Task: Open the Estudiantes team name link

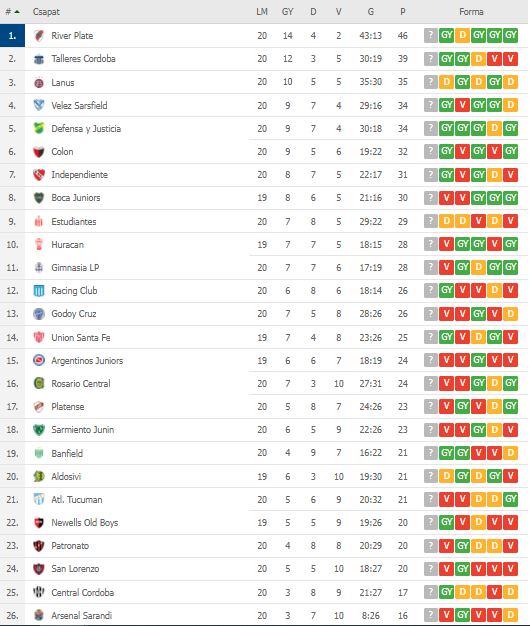Action: point(74,222)
